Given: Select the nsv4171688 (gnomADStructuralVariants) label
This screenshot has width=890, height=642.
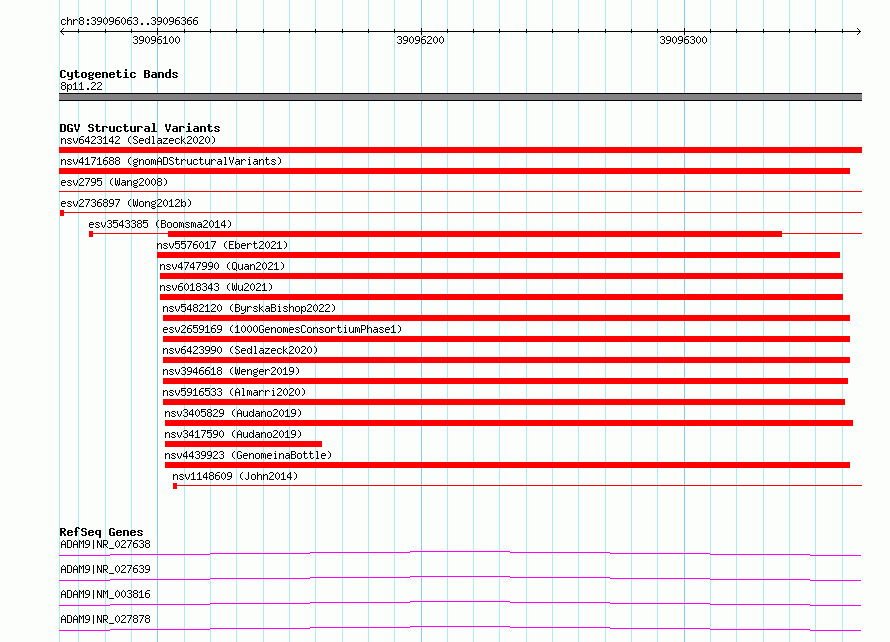Looking at the screenshot, I should coord(171,161).
